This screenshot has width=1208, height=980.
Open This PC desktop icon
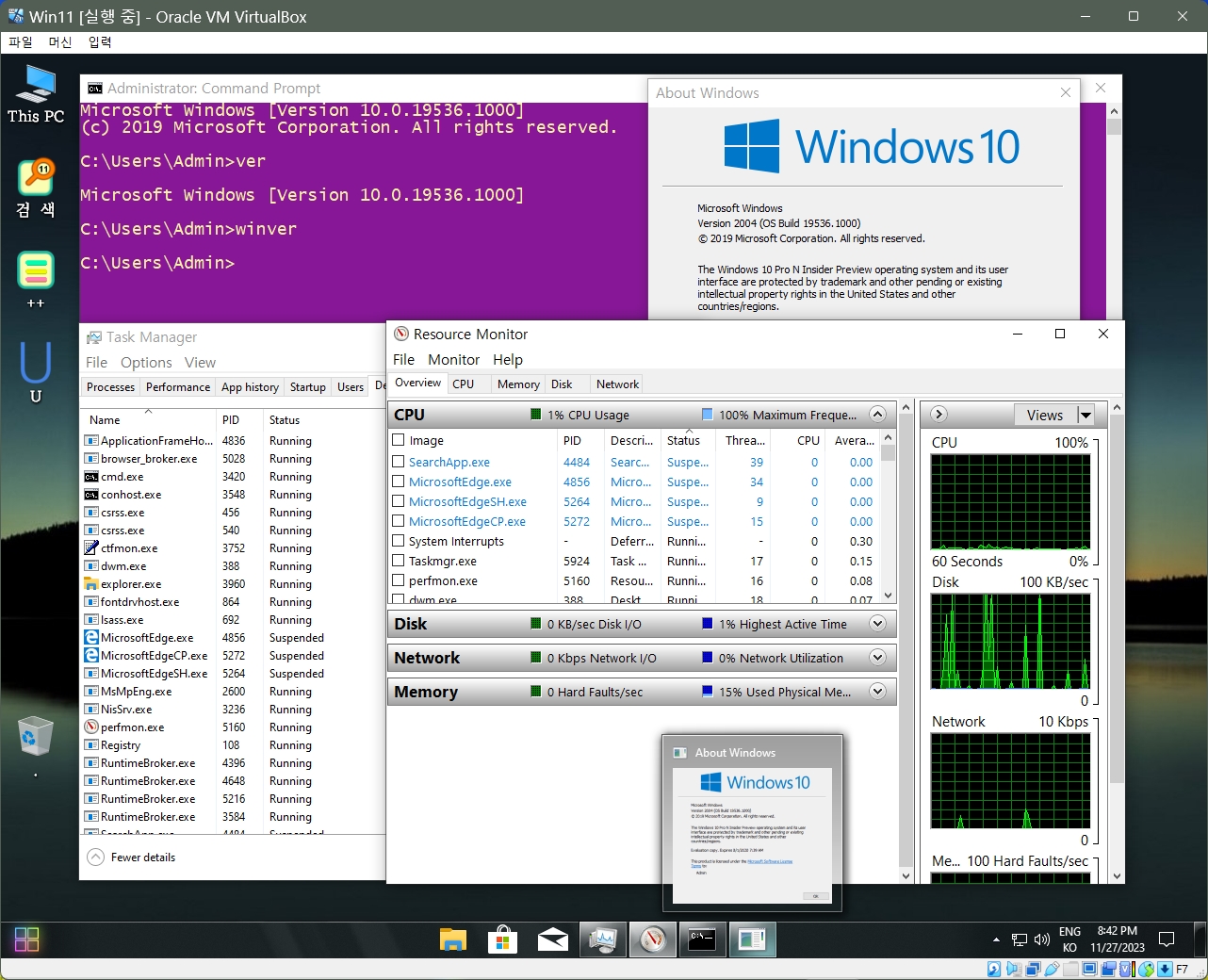pyautogui.click(x=36, y=94)
